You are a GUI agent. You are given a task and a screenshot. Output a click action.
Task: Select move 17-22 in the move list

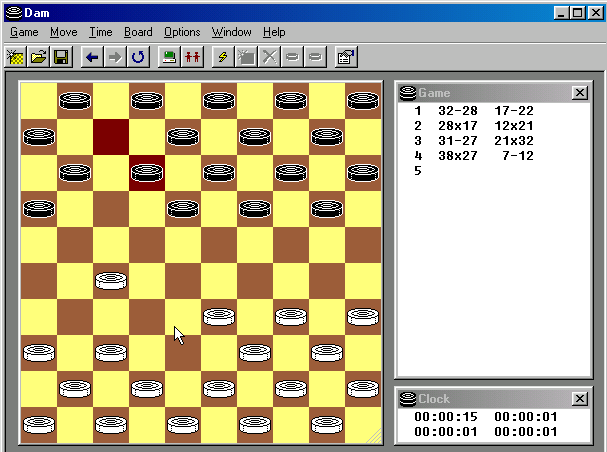tap(514, 111)
